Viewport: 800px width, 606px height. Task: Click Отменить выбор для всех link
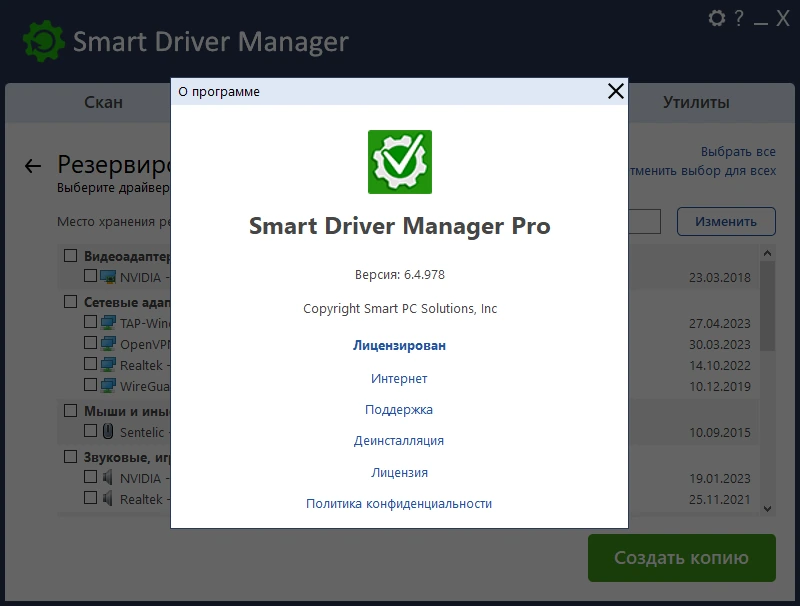(703, 170)
